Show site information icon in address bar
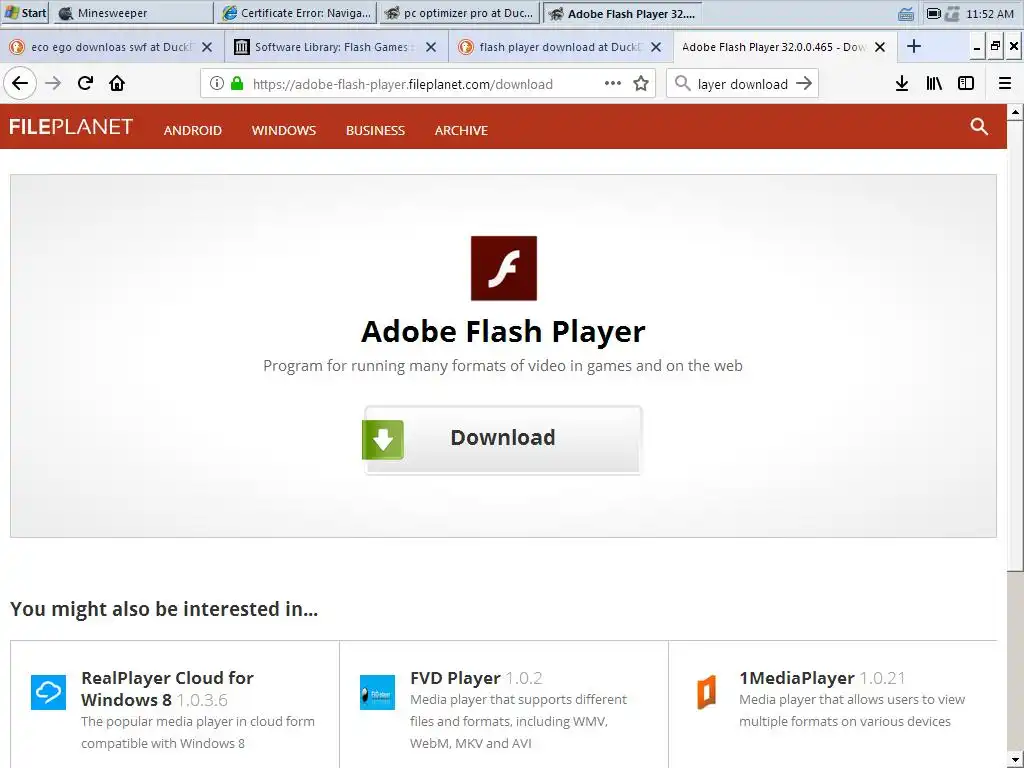 point(217,84)
